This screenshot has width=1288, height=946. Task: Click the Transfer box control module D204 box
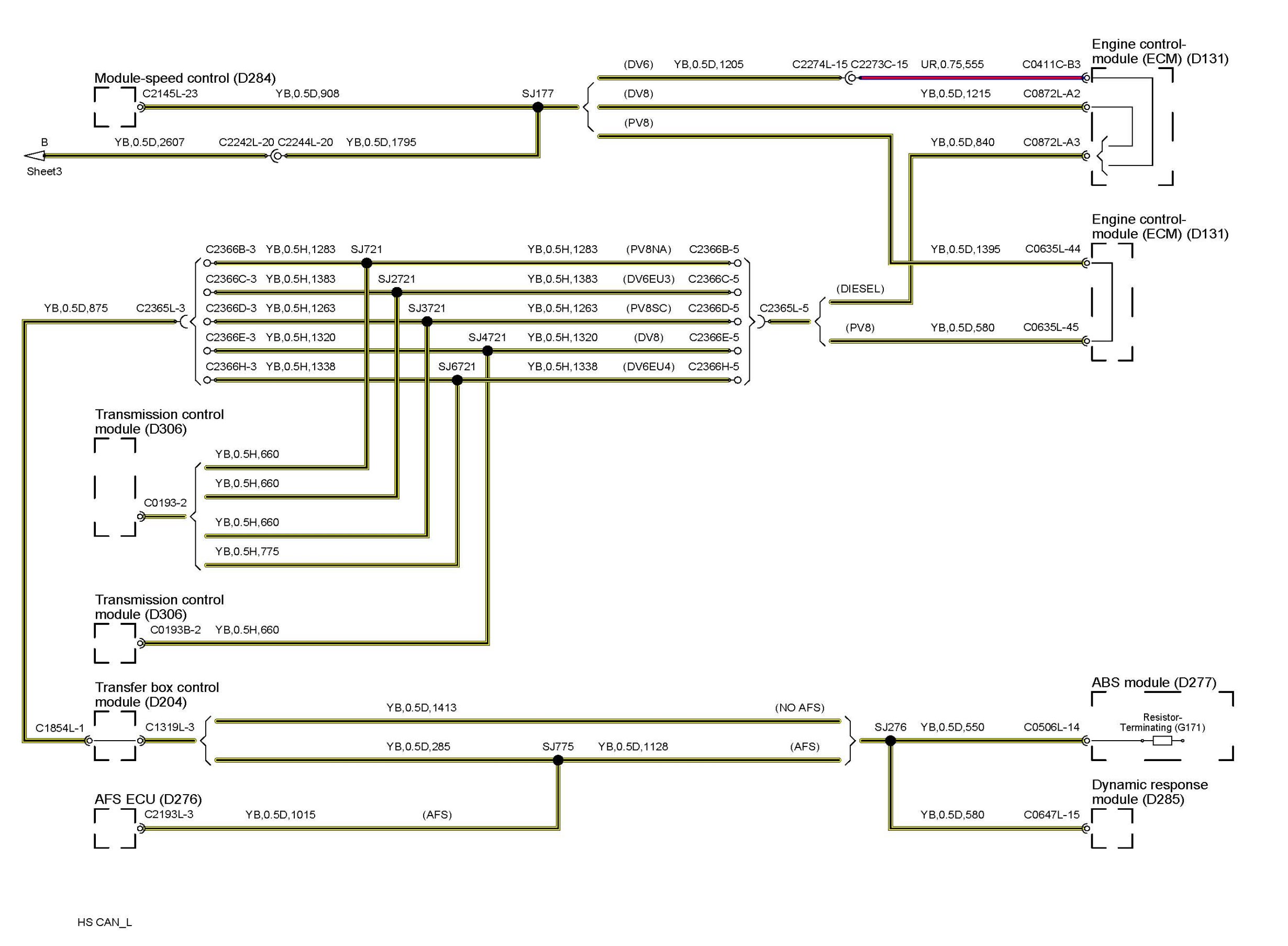tap(115, 735)
